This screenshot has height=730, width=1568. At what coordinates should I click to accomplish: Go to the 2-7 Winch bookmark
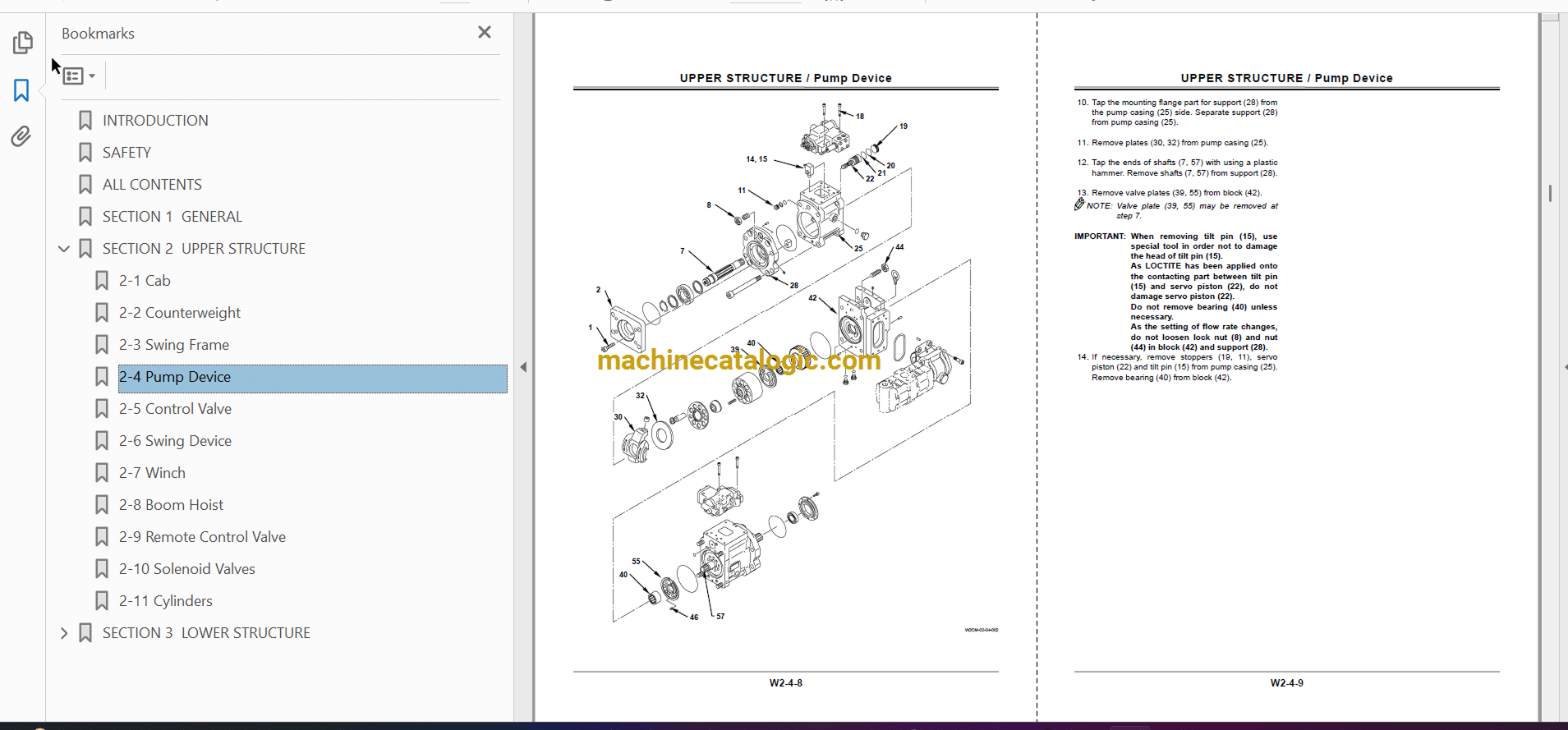point(152,473)
